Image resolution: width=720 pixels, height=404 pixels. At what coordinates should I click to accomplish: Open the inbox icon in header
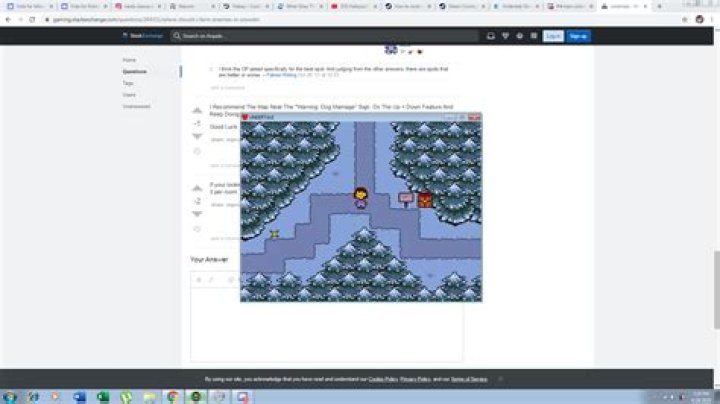(490, 36)
